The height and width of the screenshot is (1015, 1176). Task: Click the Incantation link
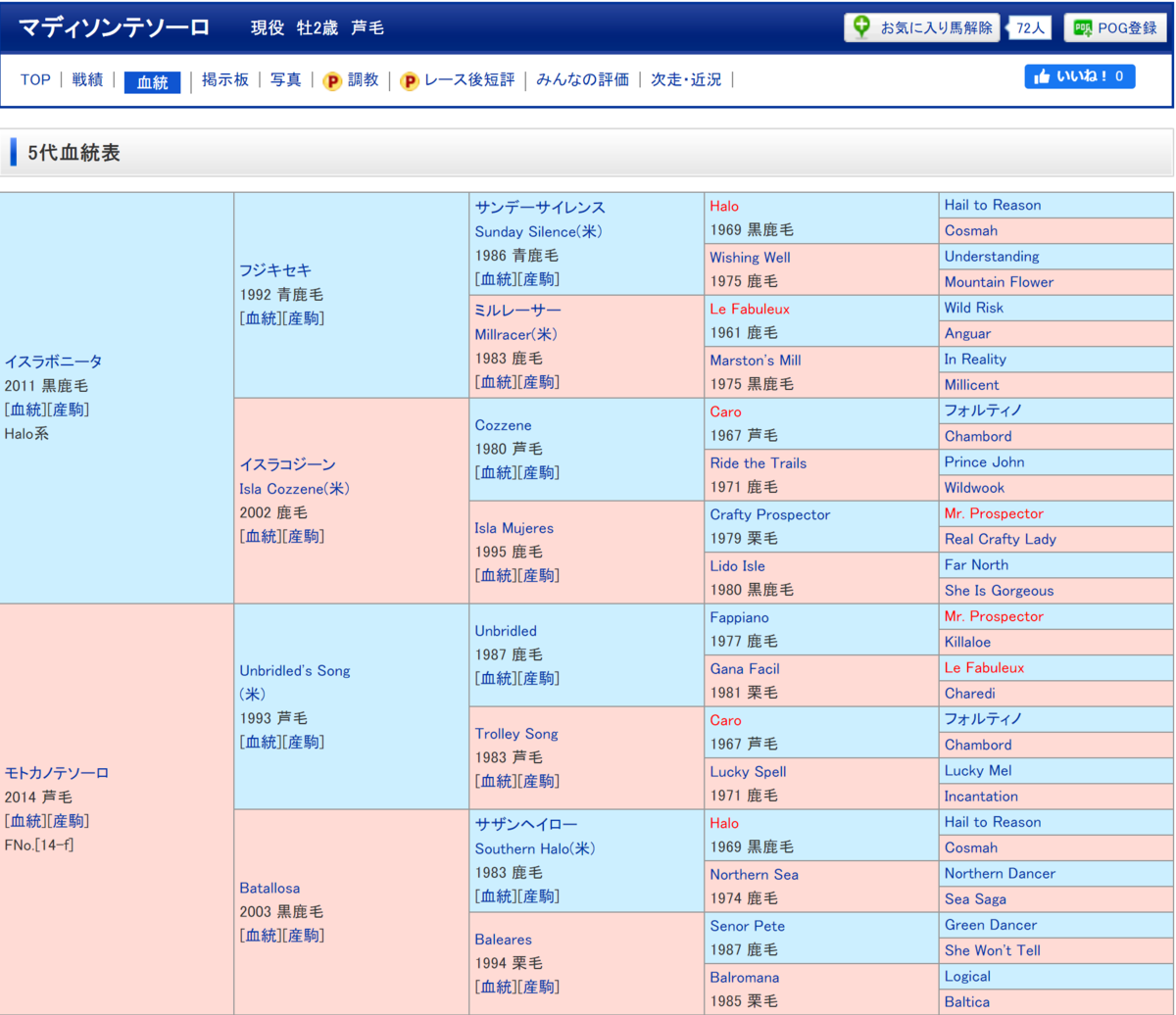(981, 797)
